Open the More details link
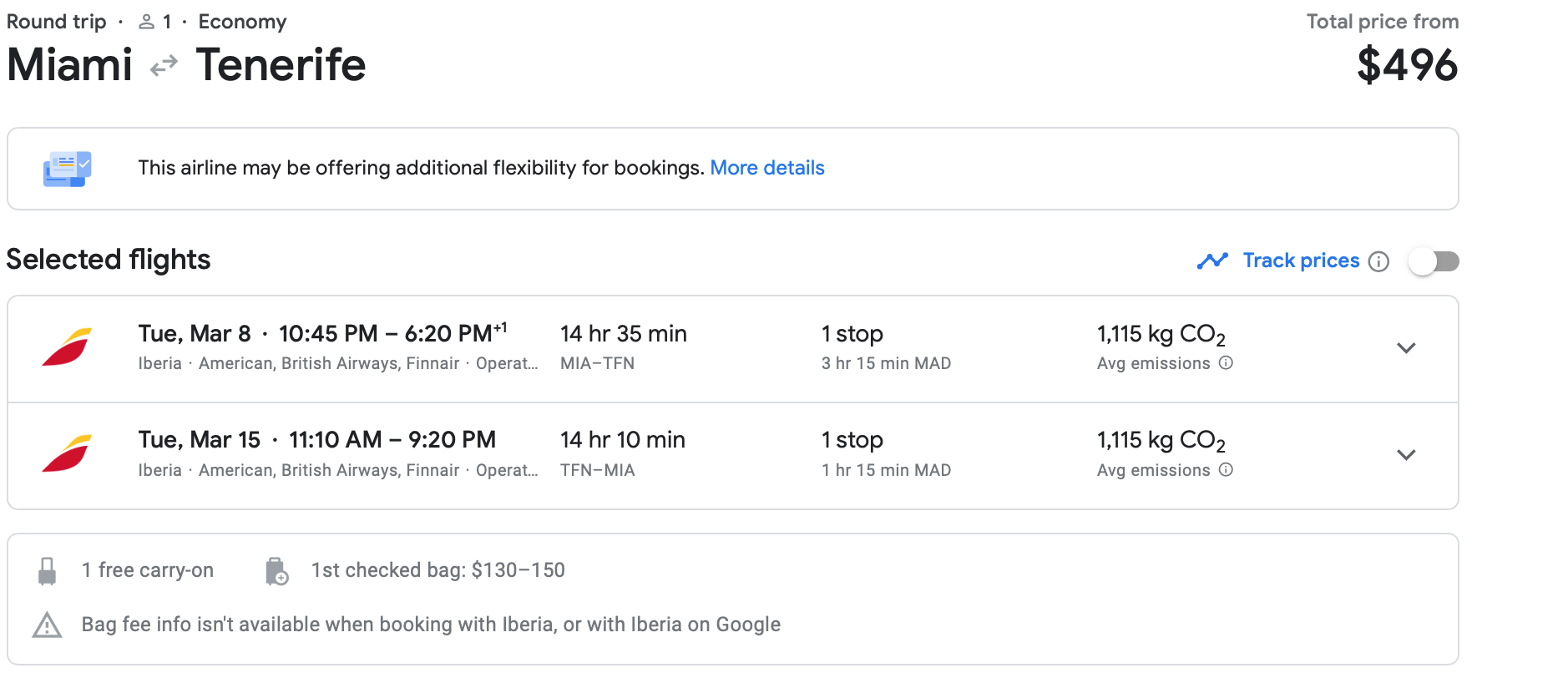Image resolution: width=1568 pixels, height=683 pixels. point(767,168)
